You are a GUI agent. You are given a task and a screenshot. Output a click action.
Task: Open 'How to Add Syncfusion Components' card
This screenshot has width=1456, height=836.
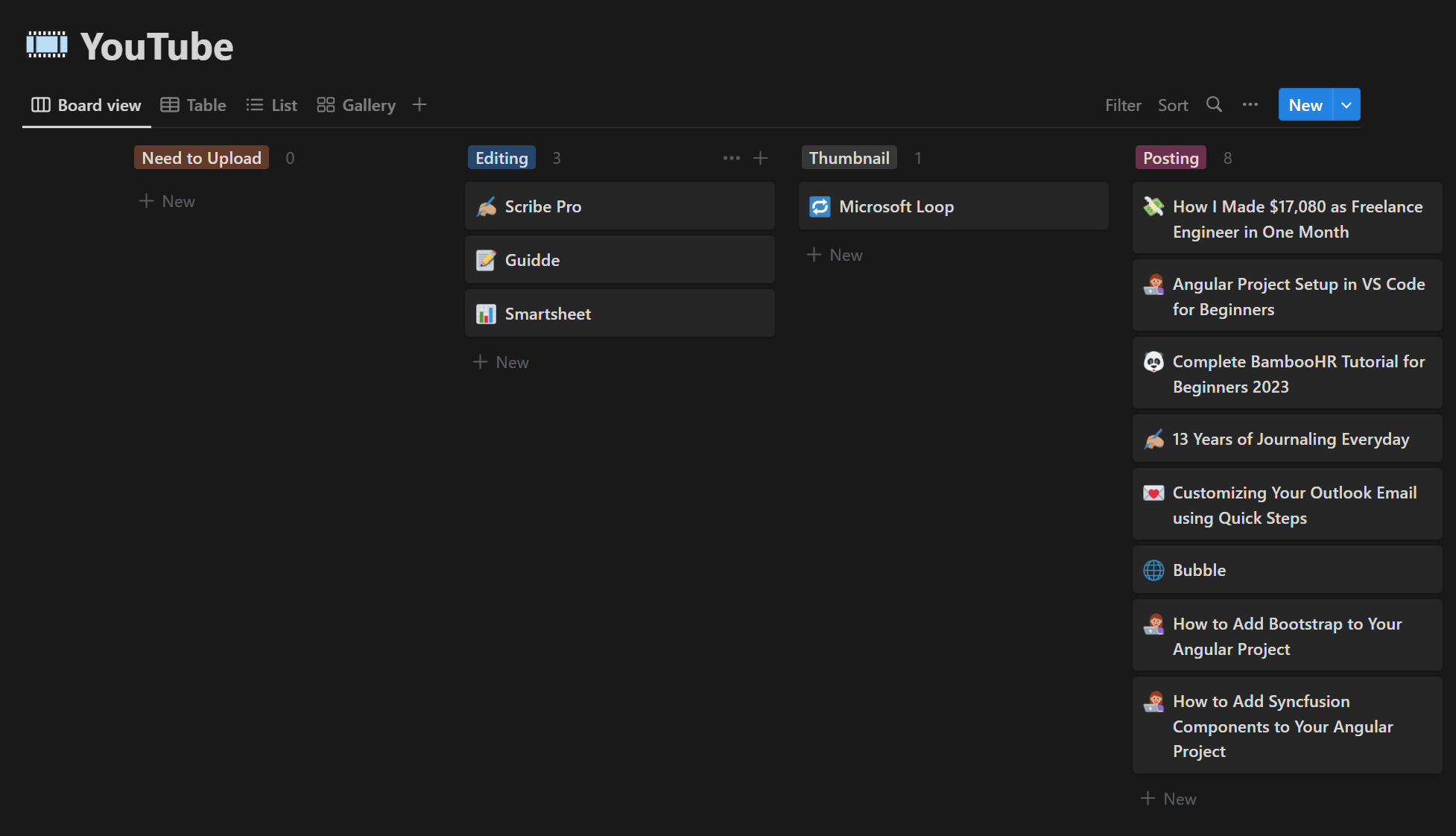[x=1288, y=725]
